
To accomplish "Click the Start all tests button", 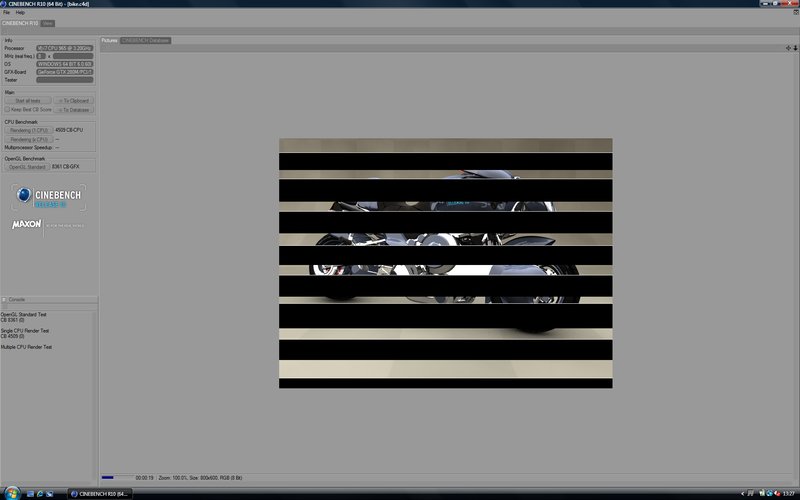I will [x=28, y=101].
